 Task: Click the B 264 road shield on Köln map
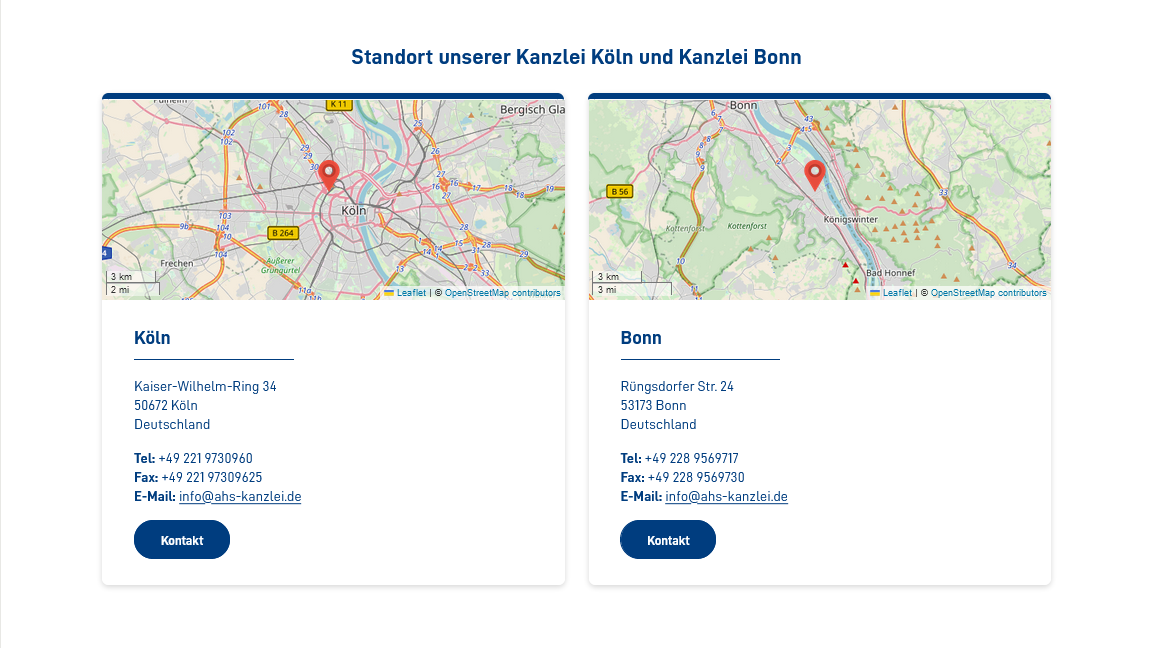[284, 233]
